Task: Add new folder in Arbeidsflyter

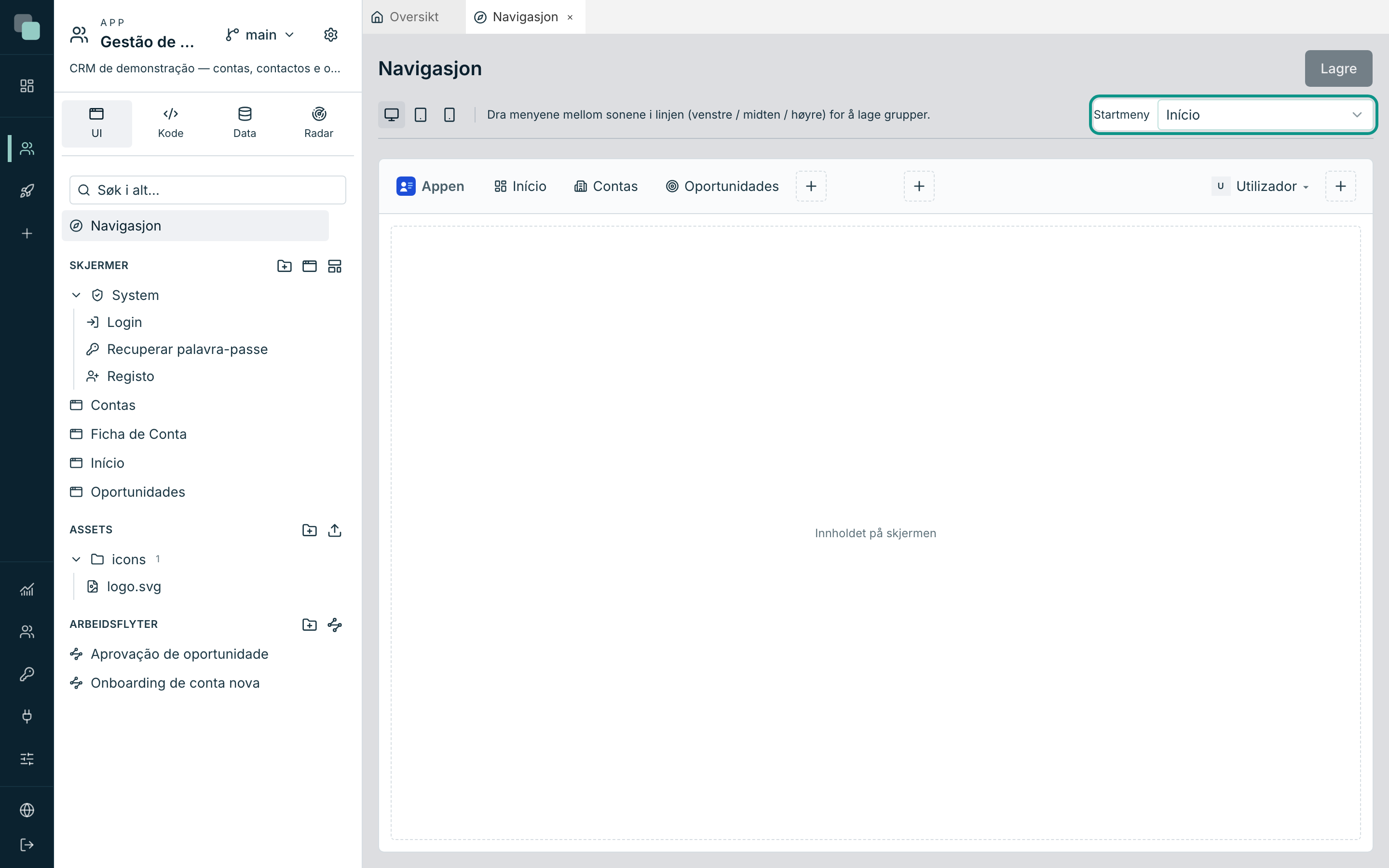Action: (x=309, y=624)
